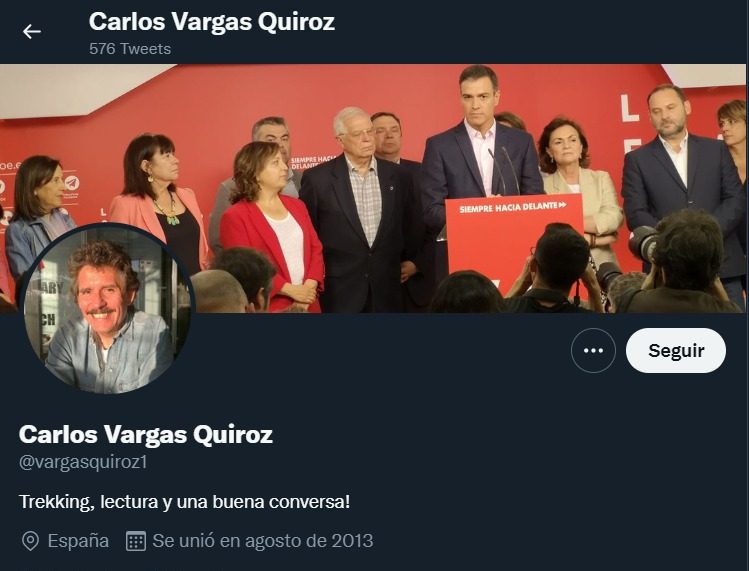The image size is (749, 571).
Task: Open the red PSOE banner header photo
Action: point(374,188)
